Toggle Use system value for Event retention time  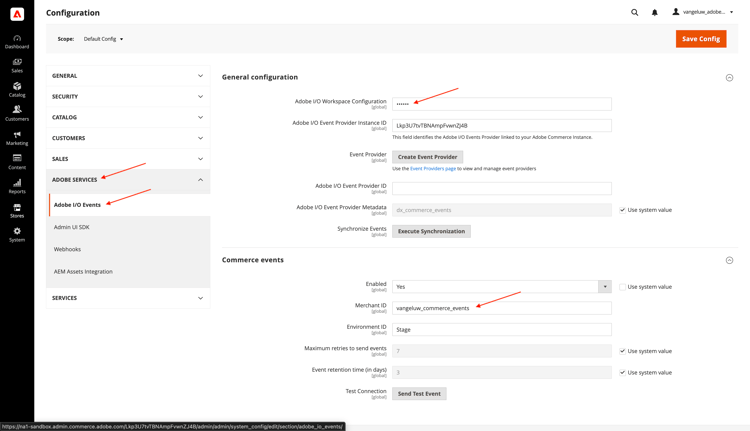pyautogui.click(x=622, y=373)
